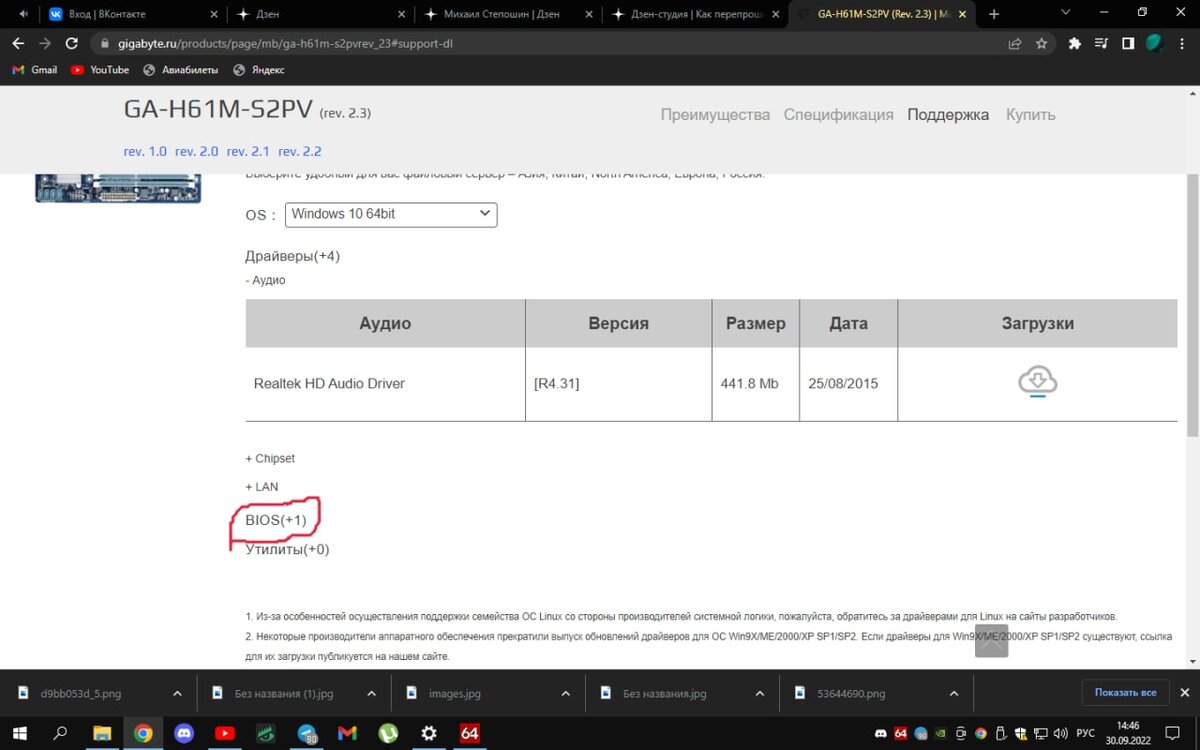This screenshot has width=1200, height=750.
Task: Open options arrow for images.jpg download
Action: tap(565, 693)
